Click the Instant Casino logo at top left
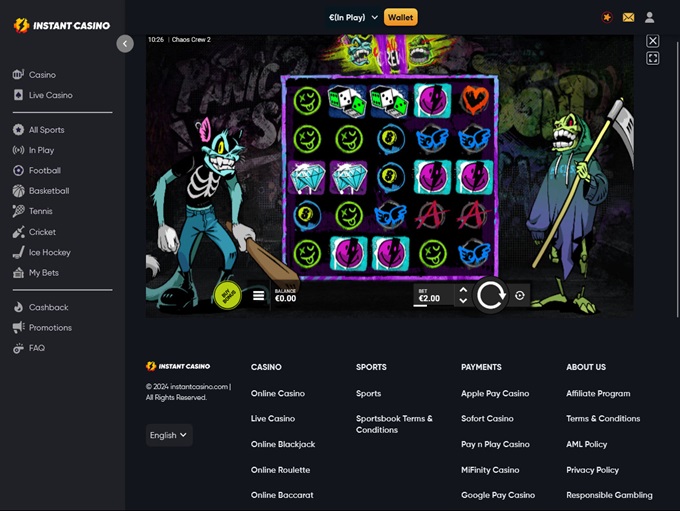680x511 pixels. click(62, 26)
